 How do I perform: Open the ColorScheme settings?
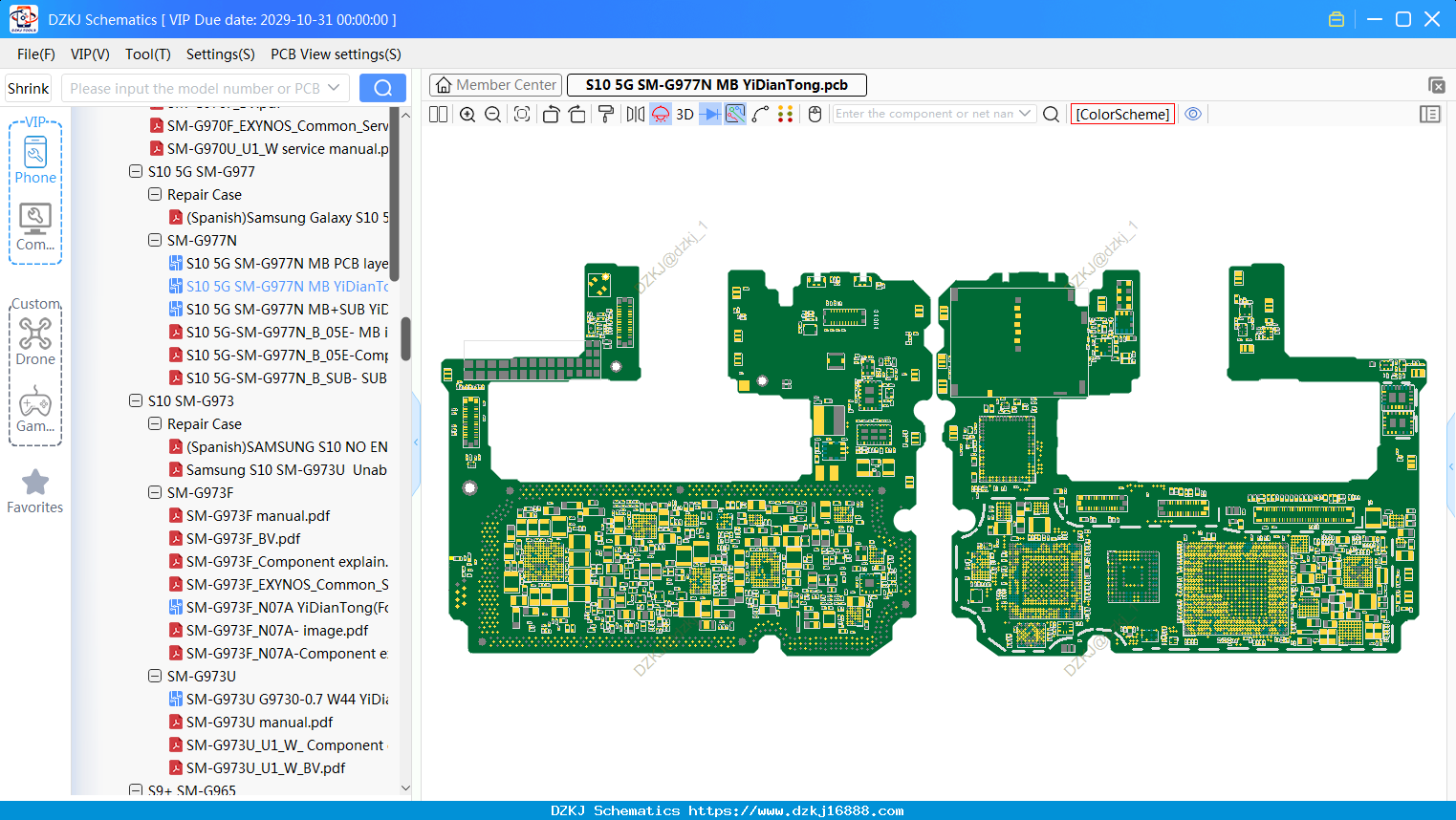click(1122, 114)
